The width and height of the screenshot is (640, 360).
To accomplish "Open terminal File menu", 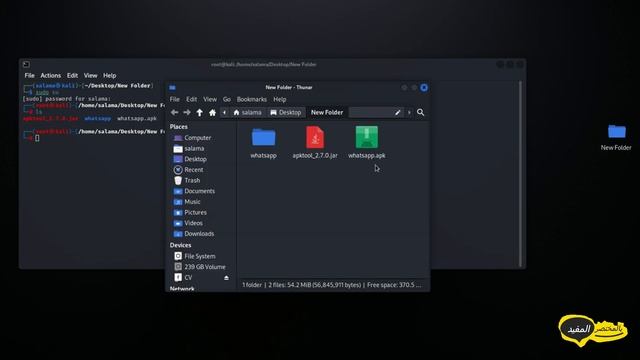I will [x=29, y=76].
